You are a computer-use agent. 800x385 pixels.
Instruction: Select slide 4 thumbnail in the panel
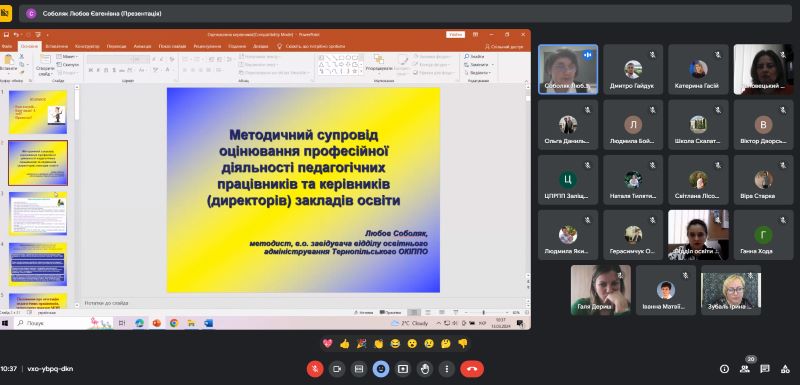(x=38, y=264)
